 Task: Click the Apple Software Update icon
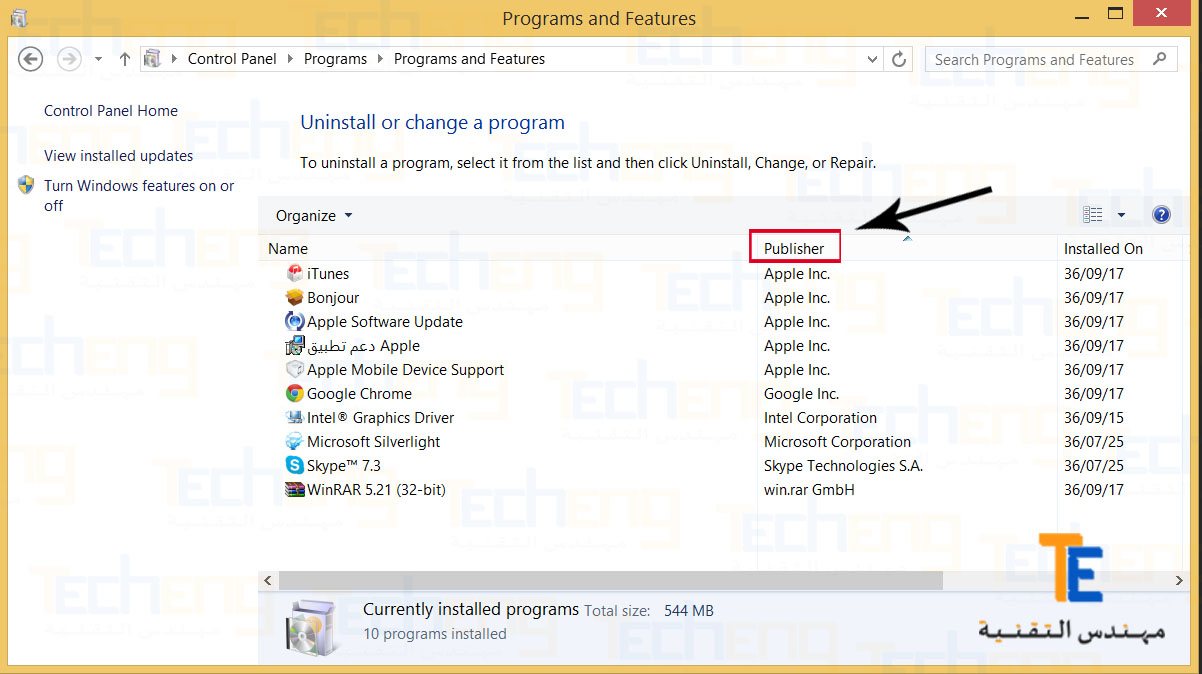(294, 321)
